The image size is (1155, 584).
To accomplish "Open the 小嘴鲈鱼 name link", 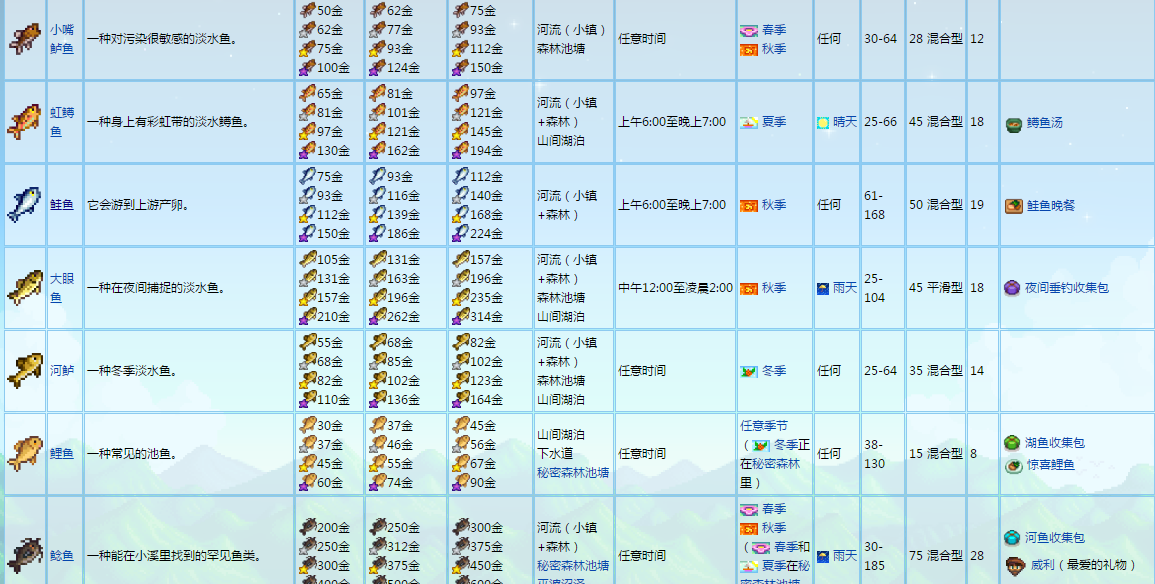I will point(62,39).
